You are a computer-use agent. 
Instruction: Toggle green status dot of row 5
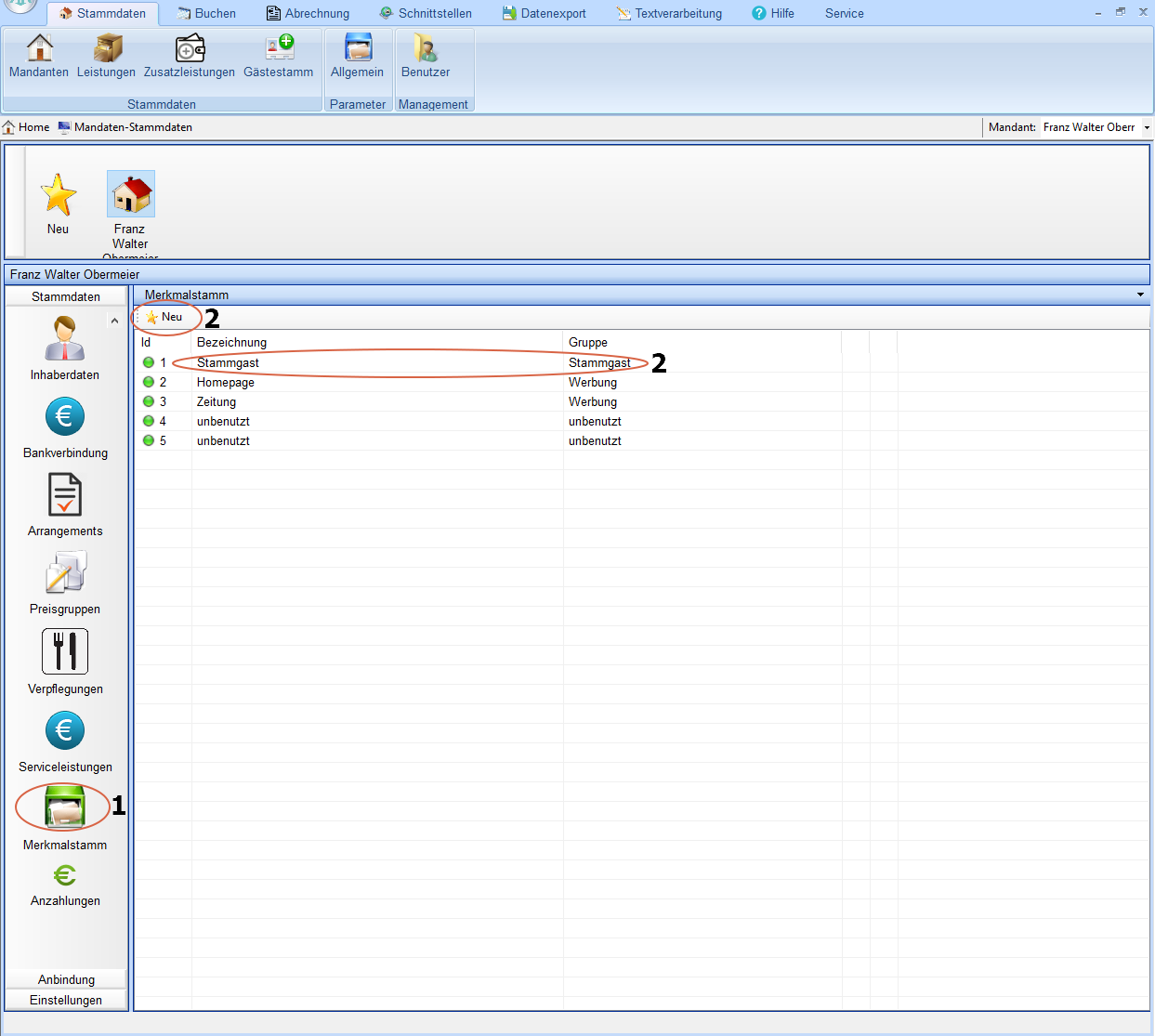[149, 440]
